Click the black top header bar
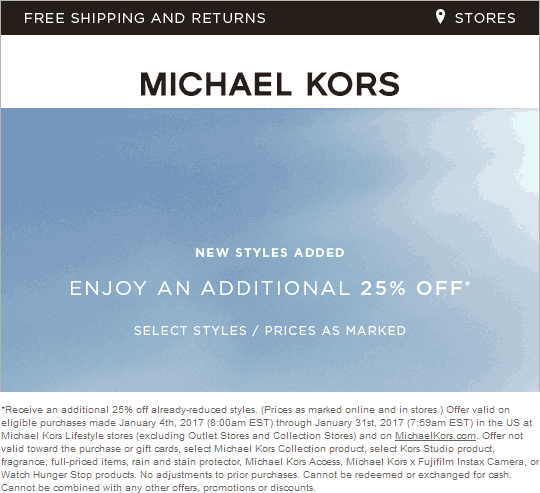 tap(270, 18)
